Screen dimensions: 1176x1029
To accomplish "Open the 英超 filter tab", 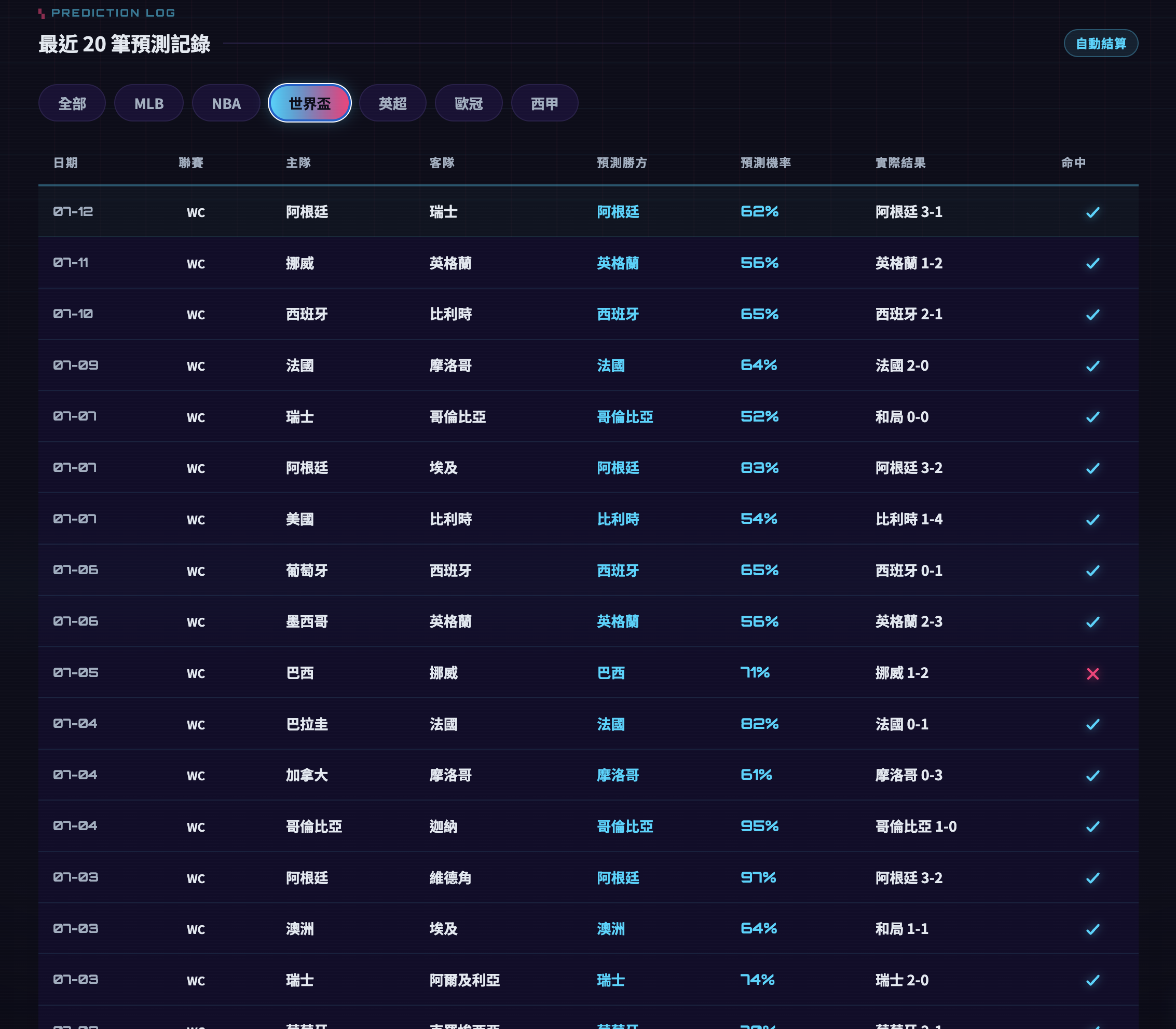I will coord(392,103).
